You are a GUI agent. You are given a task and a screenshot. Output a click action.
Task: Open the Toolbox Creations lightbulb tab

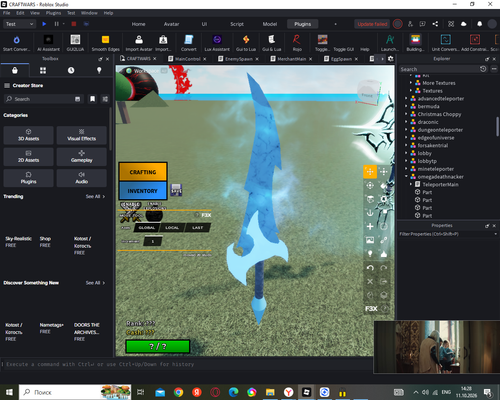coord(99,70)
